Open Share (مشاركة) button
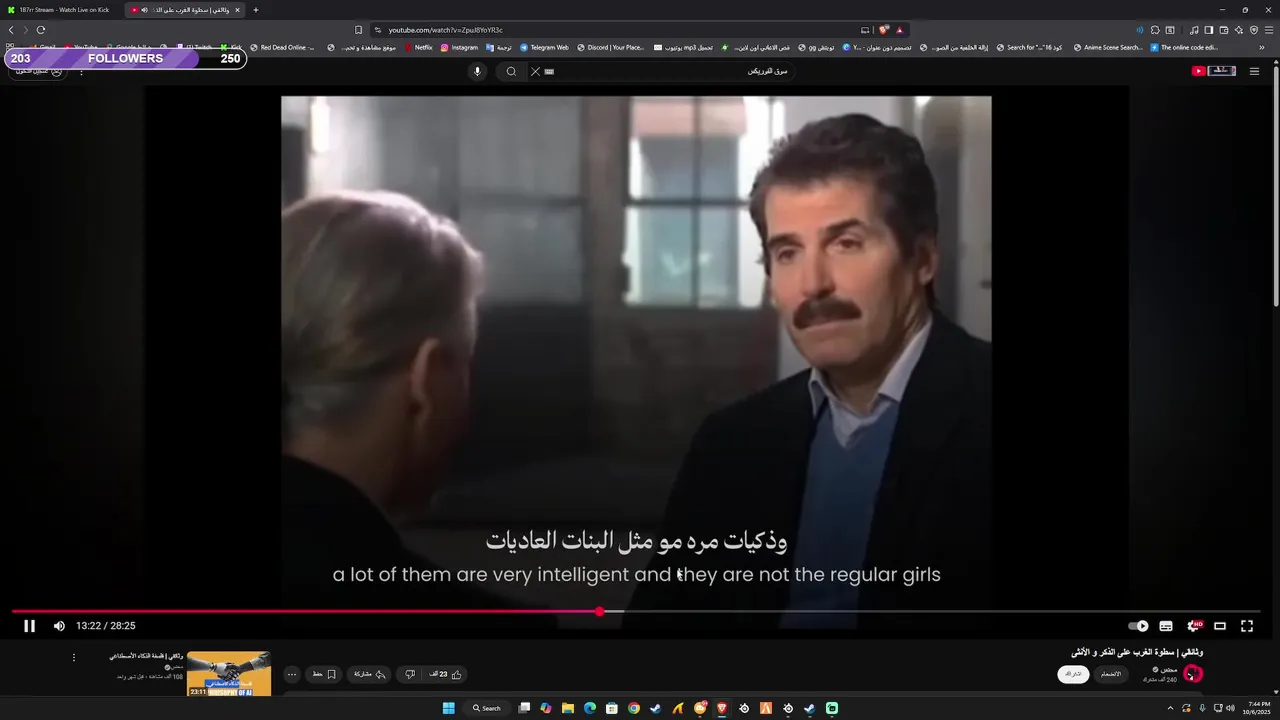The width and height of the screenshot is (1280, 720). (x=369, y=674)
